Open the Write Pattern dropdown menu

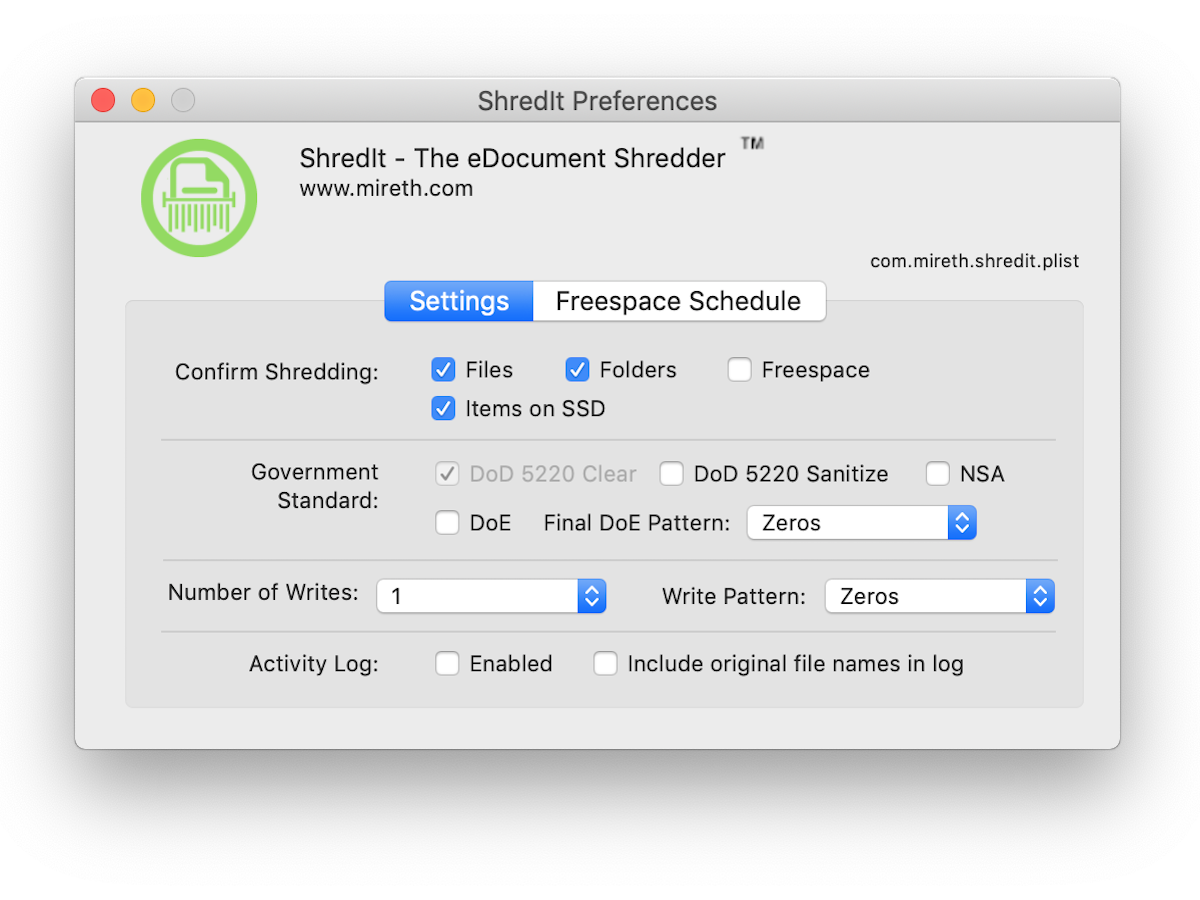(939, 596)
